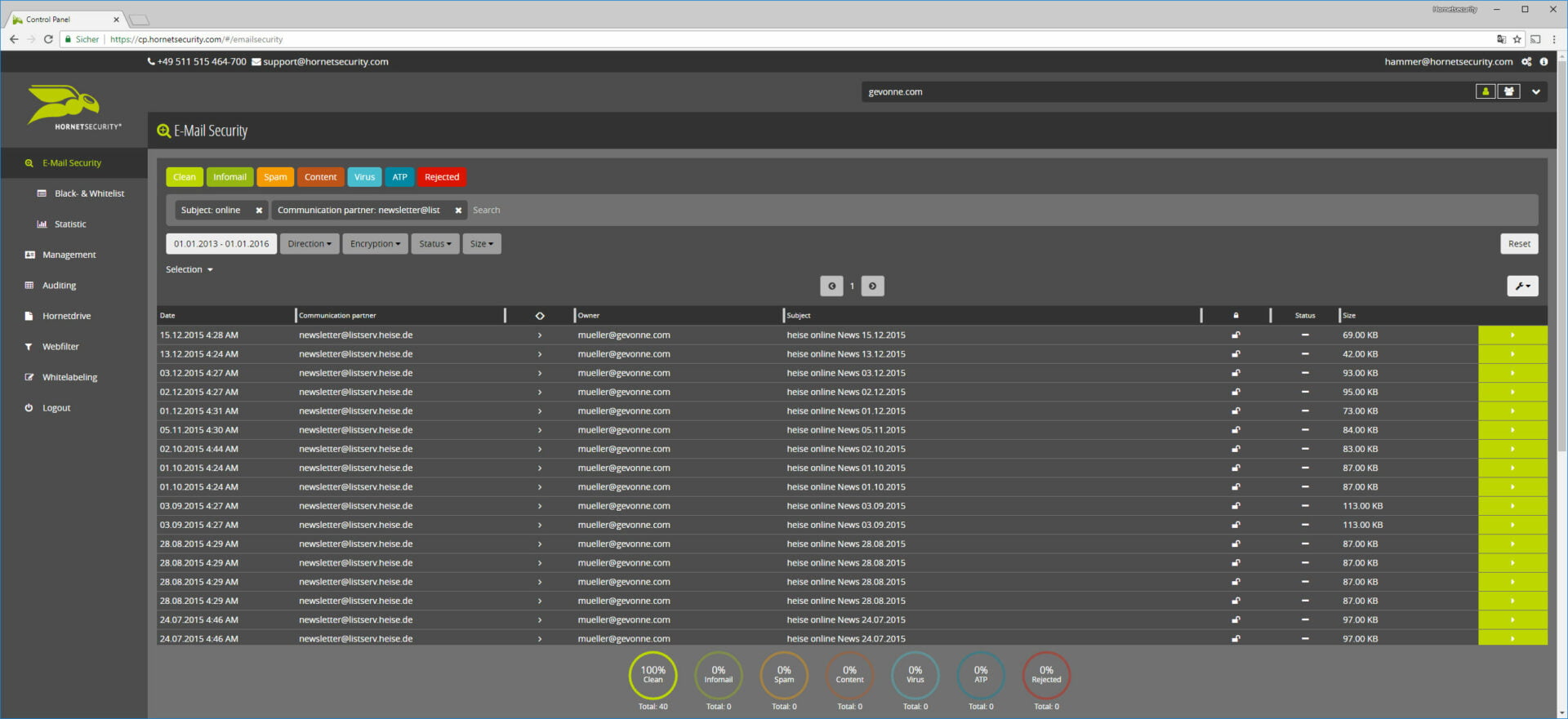This screenshot has height=719, width=1568.
Task: Click the 100% Clean statistics circle
Action: [x=653, y=675]
